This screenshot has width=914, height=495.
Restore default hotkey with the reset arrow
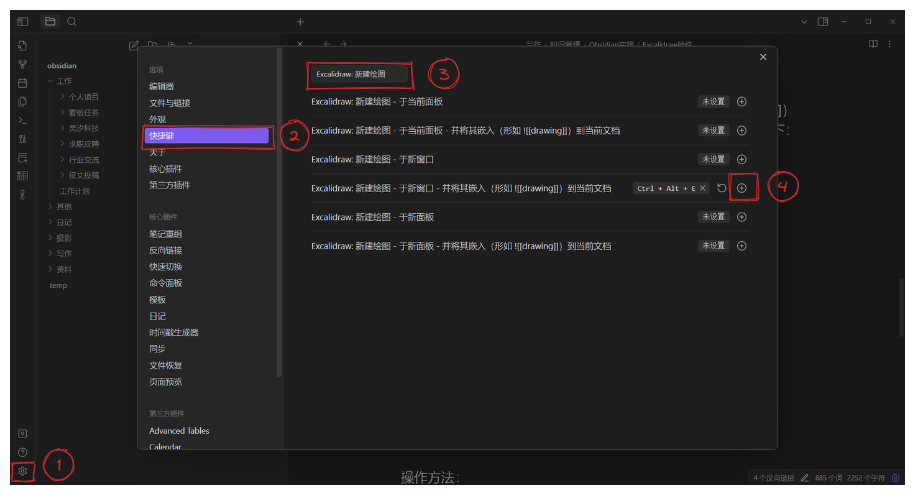click(722, 188)
